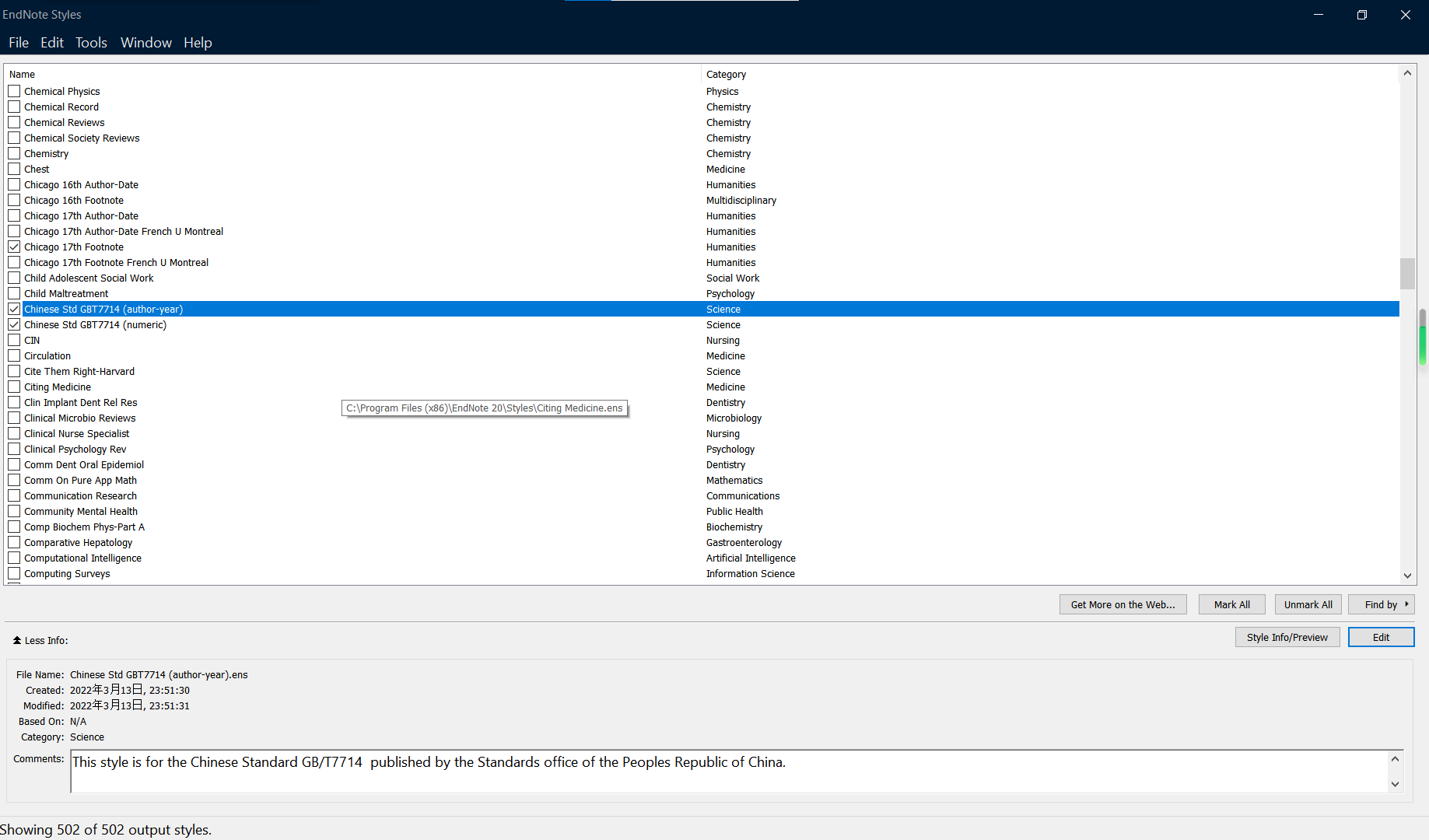The width and height of the screenshot is (1429, 840).
Task: Click the style list scroll-down arrow
Action: 1407,576
